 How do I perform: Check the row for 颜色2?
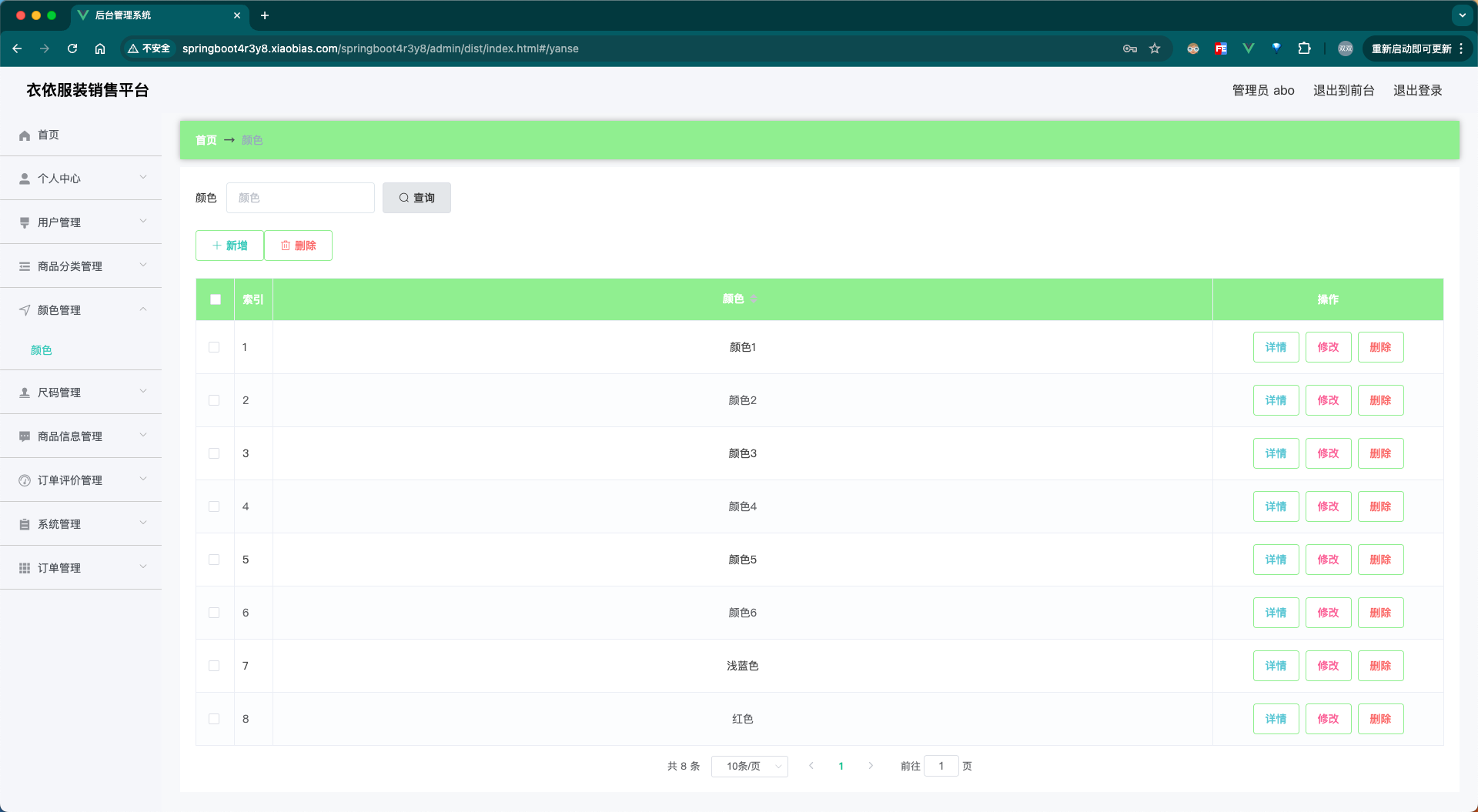[214, 400]
